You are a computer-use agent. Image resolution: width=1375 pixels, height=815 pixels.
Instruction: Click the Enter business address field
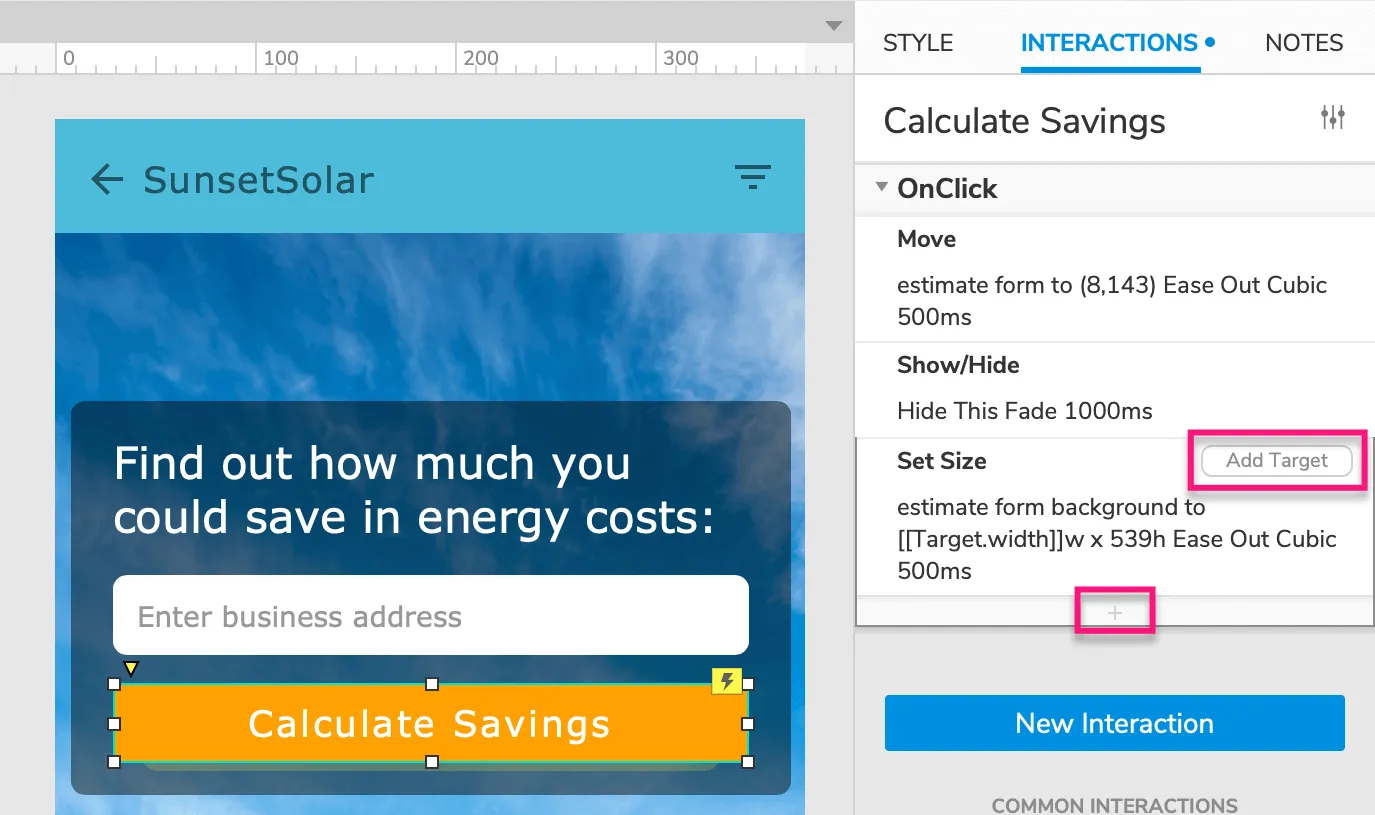(x=430, y=616)
